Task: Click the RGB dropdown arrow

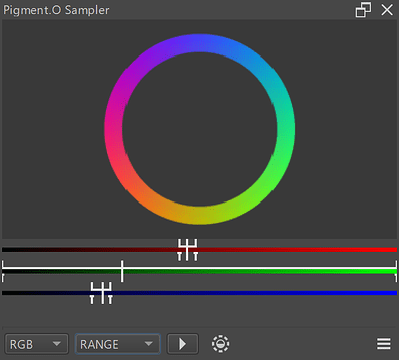Action: point(57,344)
